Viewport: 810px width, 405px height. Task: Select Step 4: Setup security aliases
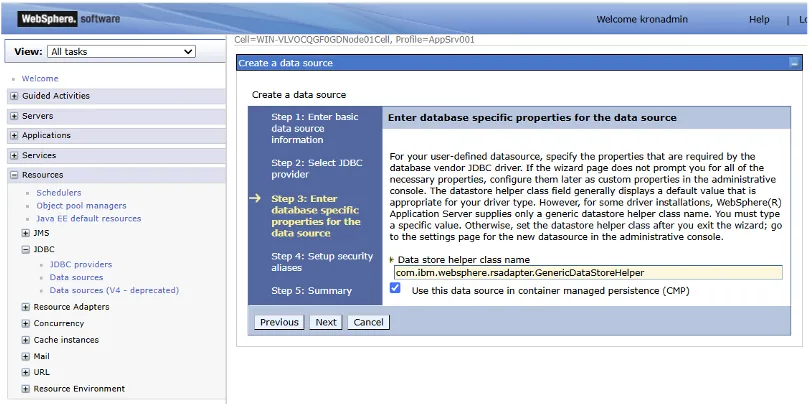coord(322,262)
